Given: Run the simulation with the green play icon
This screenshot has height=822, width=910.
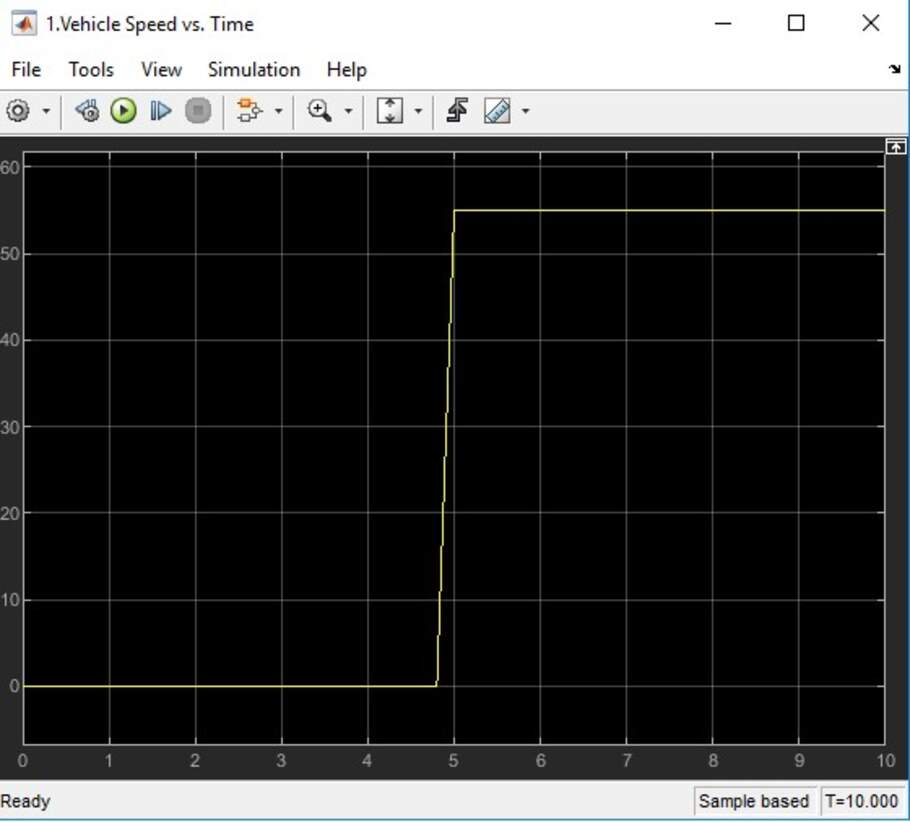Looking at the screenshot, I should point(123,111).
